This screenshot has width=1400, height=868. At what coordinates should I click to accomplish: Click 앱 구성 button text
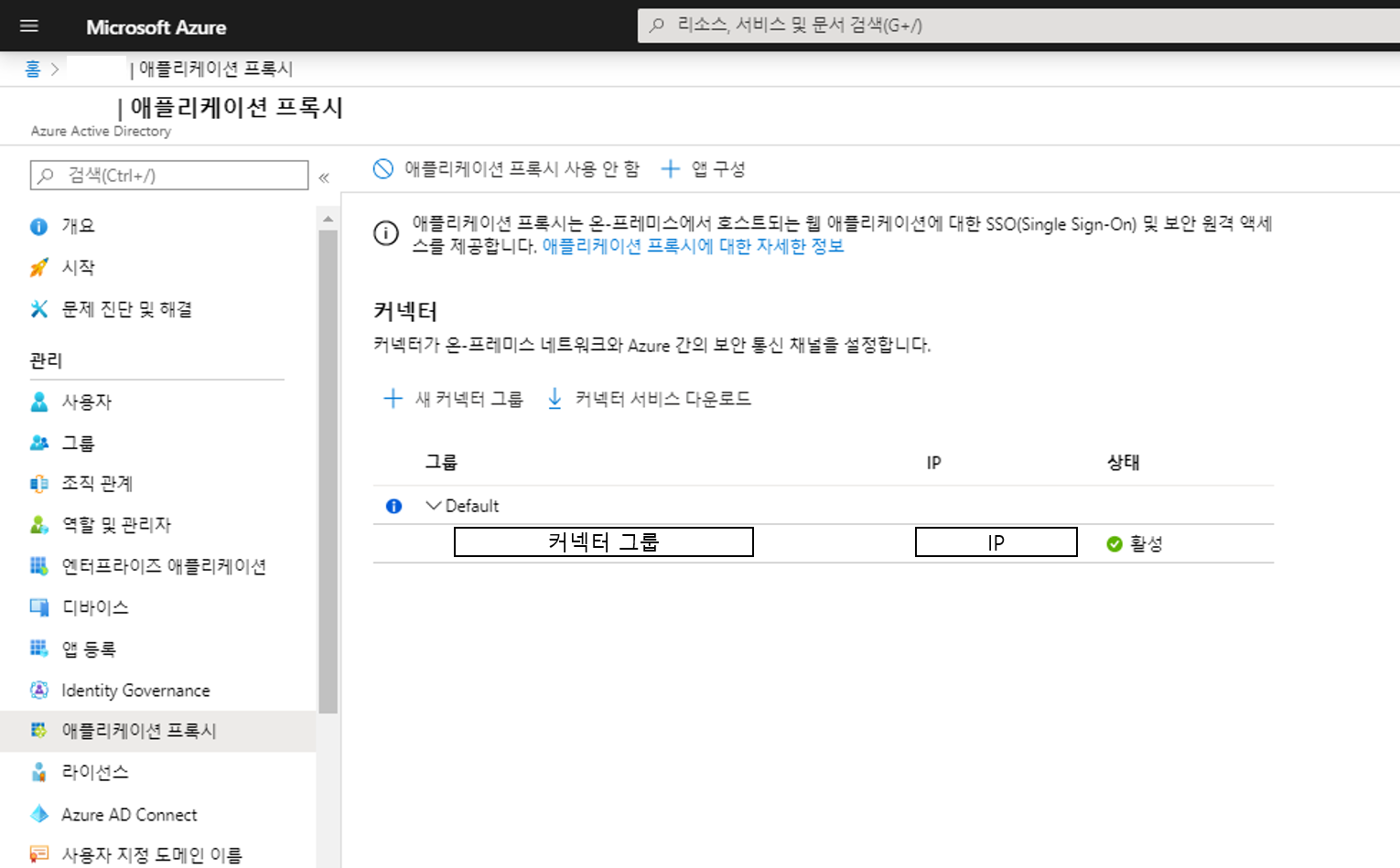click(x=718, y=168)
